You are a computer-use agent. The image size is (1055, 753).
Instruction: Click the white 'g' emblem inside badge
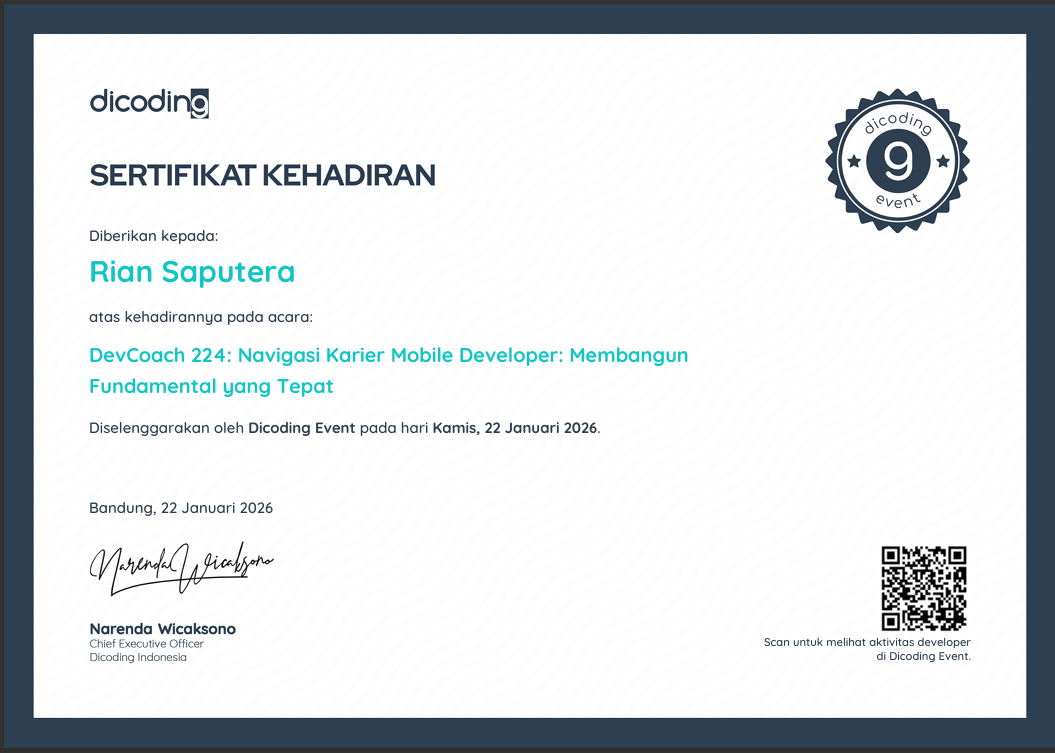click(897, 160)
